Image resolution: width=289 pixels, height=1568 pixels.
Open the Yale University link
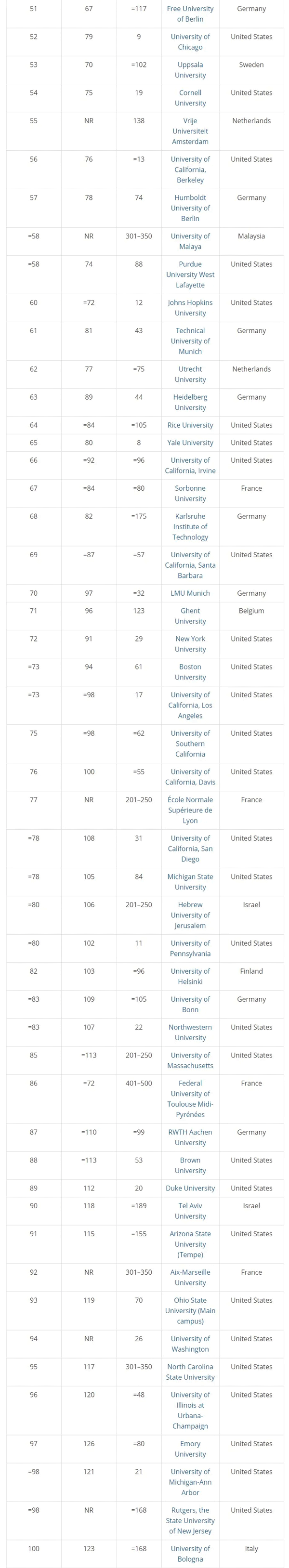click(x=190, y=443)
